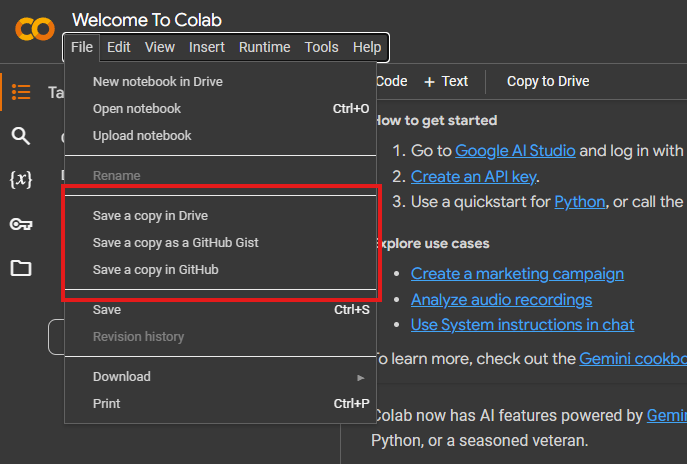This screenshot has width=687, height=464.
Task: Add a Text cell with + Text
Action: tap(446, 81)
